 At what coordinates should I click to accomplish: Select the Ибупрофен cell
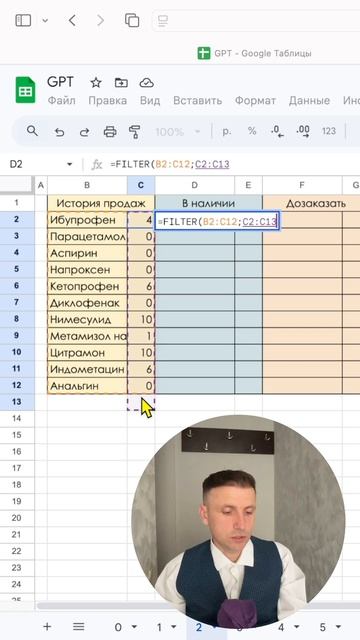pyautogui.click(x=87, y=220)
